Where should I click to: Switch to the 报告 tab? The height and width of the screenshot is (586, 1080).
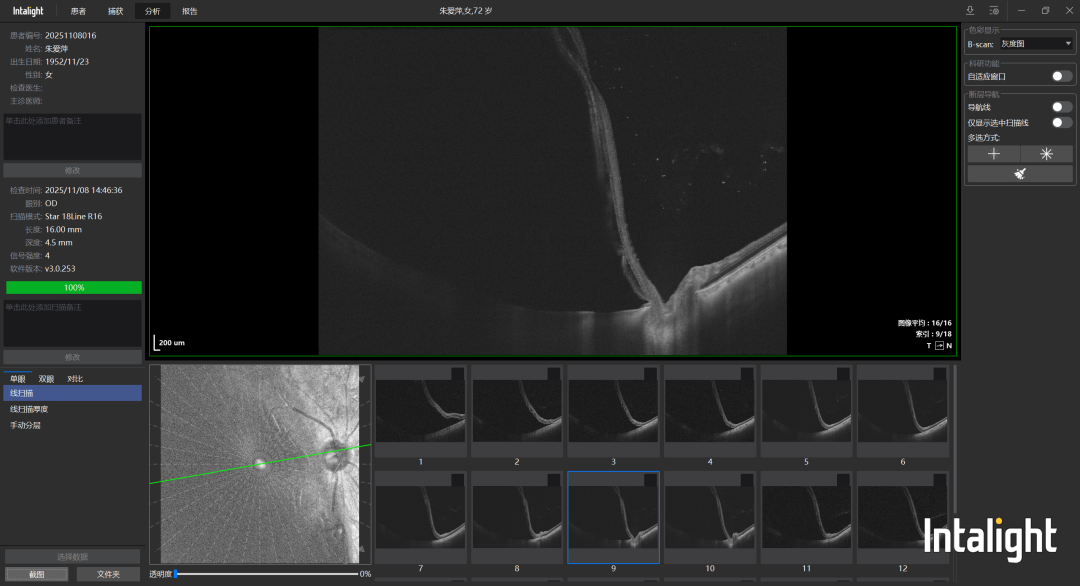190,11
